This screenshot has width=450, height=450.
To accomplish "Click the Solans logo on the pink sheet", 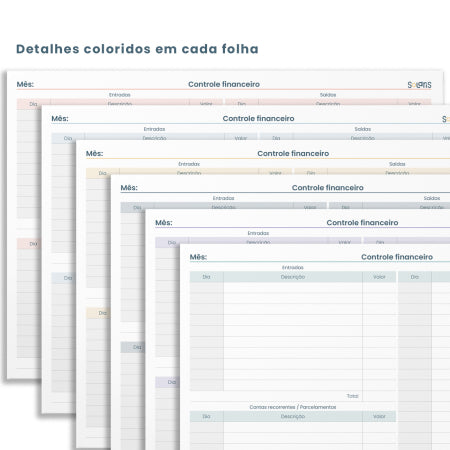I will click(419, 85).
